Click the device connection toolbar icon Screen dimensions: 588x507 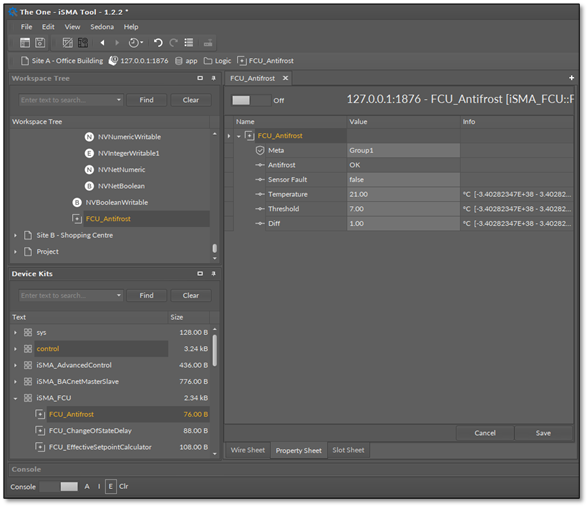pos(208,43)
